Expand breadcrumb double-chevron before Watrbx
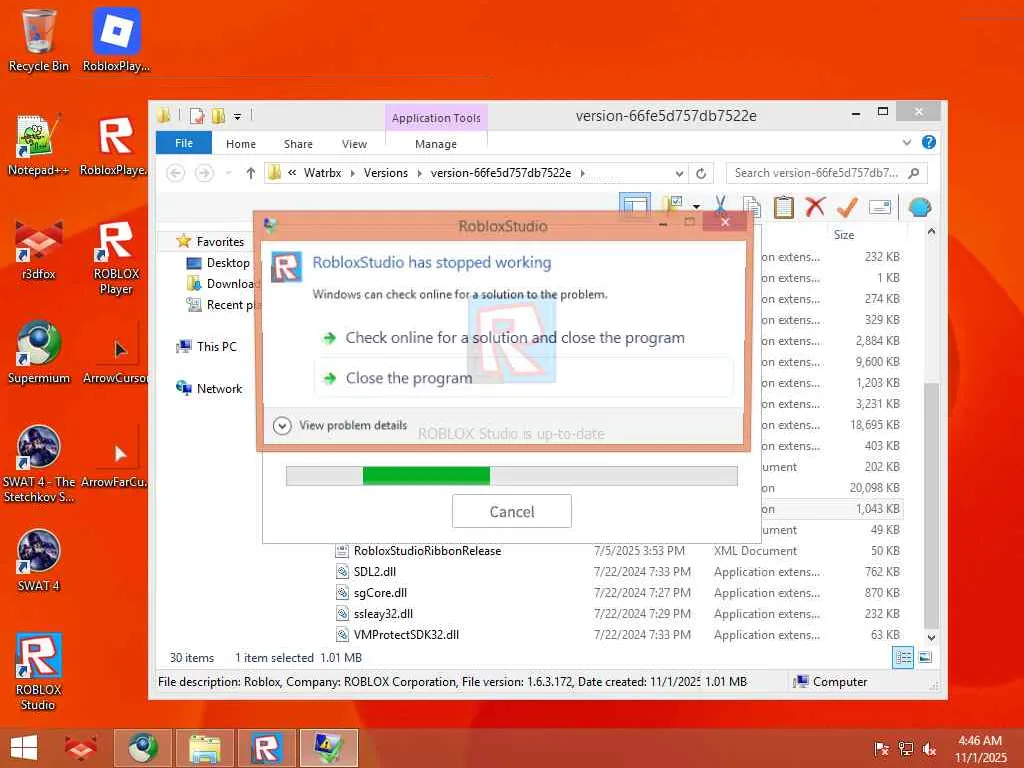 click(x=292, y=173)
